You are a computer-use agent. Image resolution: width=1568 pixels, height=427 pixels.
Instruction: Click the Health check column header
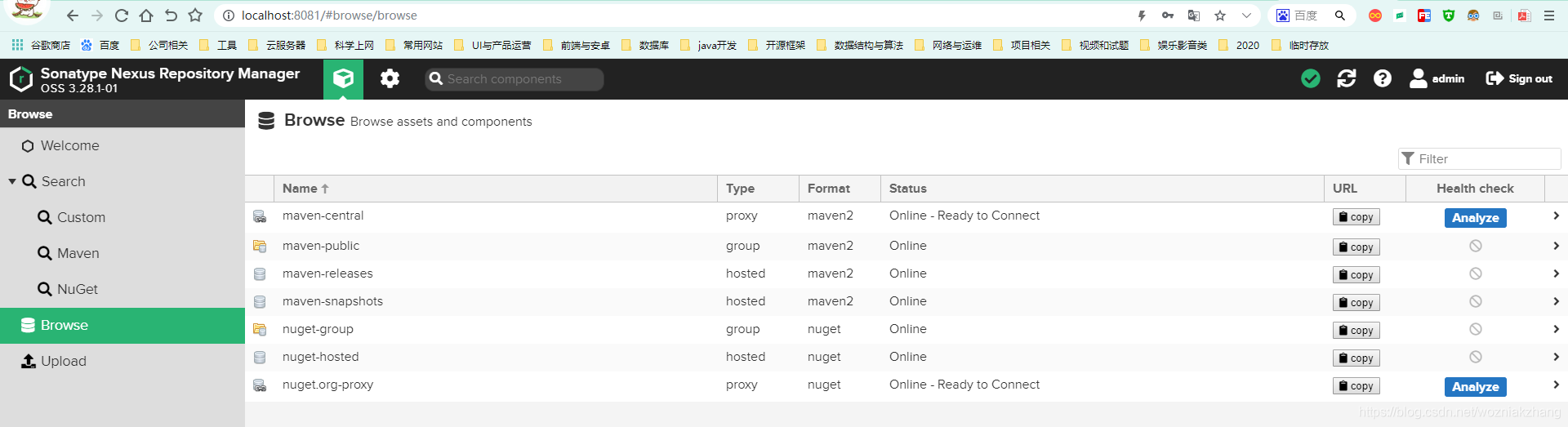[x=1475, y=189]
